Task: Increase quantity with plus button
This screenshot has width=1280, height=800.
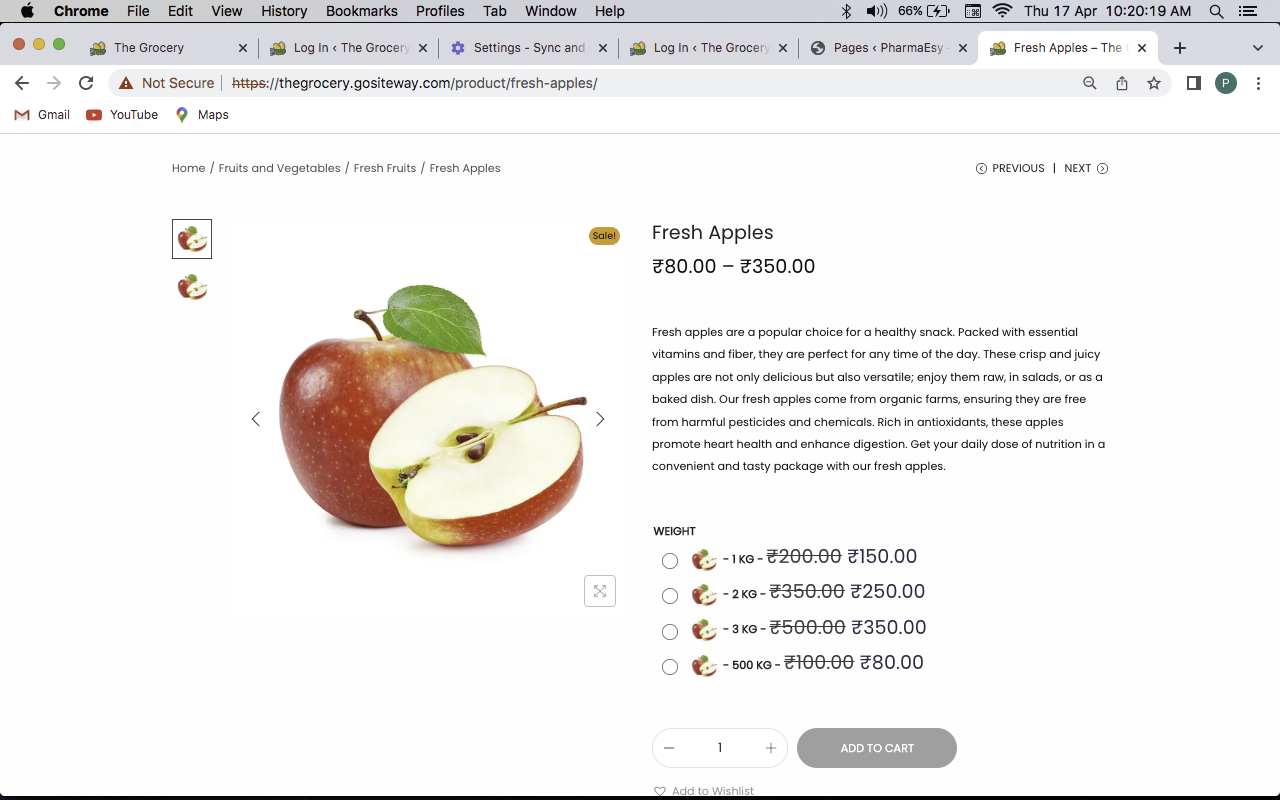Action: pyautogui.click(x=771, y=748)
